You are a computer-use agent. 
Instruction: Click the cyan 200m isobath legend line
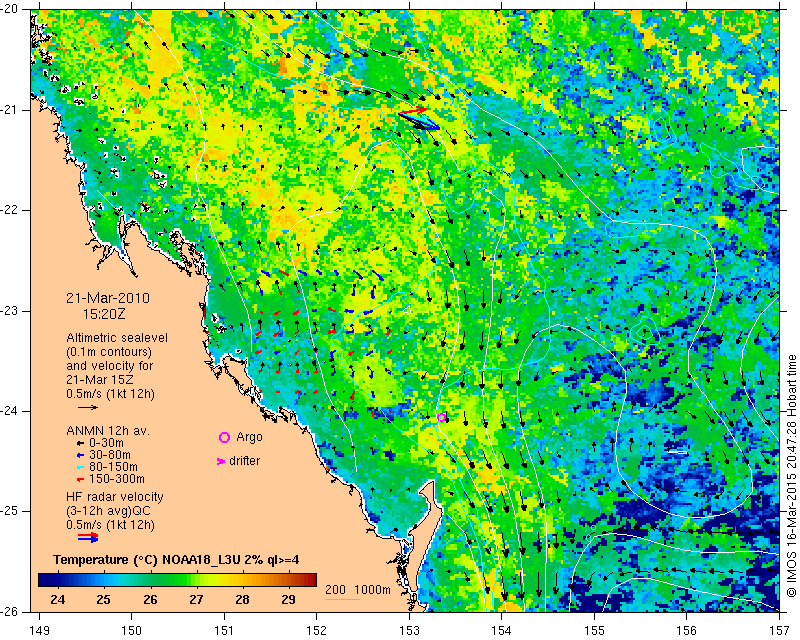click(x=342, y=599)
